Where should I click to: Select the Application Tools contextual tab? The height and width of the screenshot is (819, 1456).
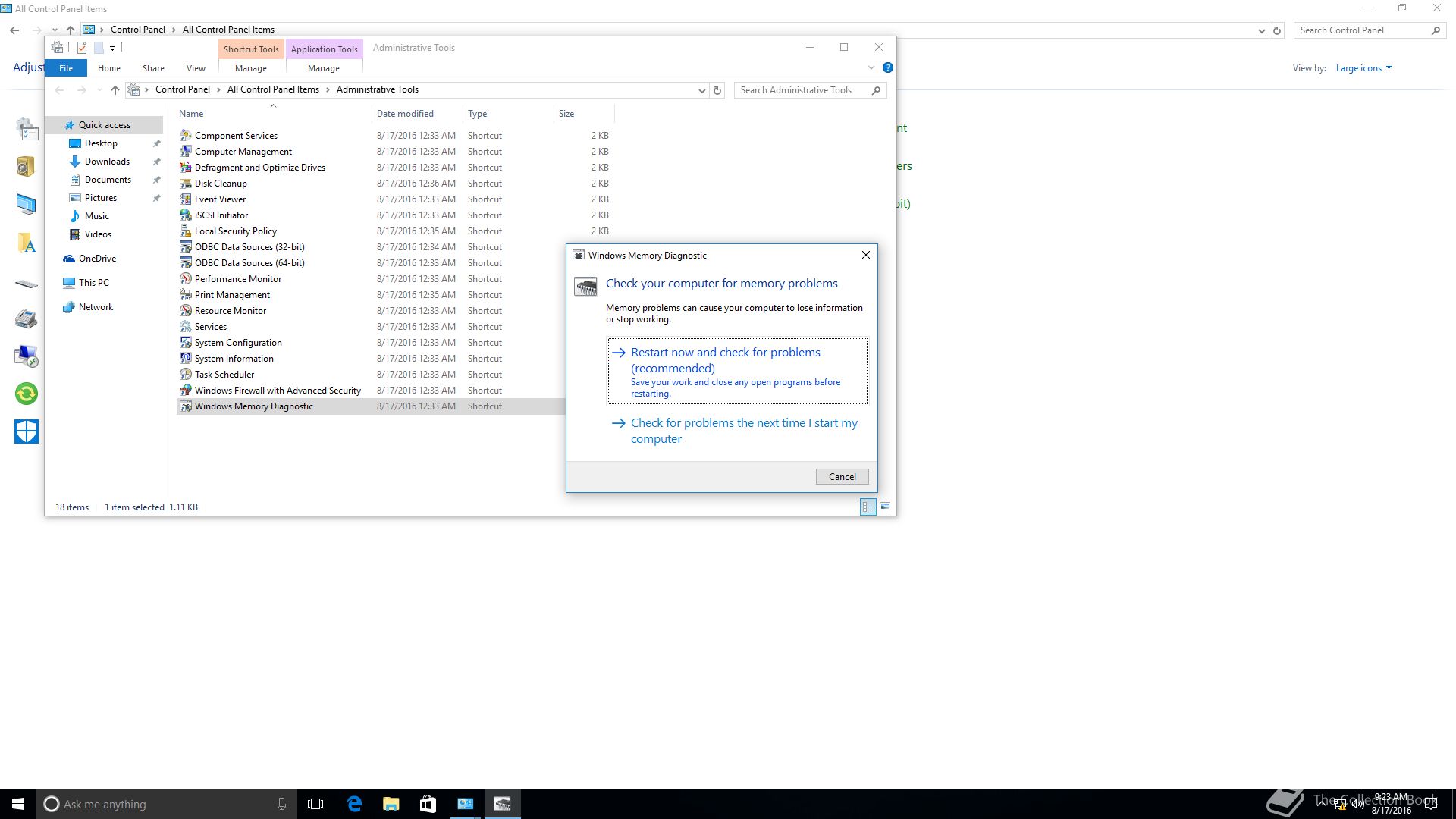tap(324, 49)
